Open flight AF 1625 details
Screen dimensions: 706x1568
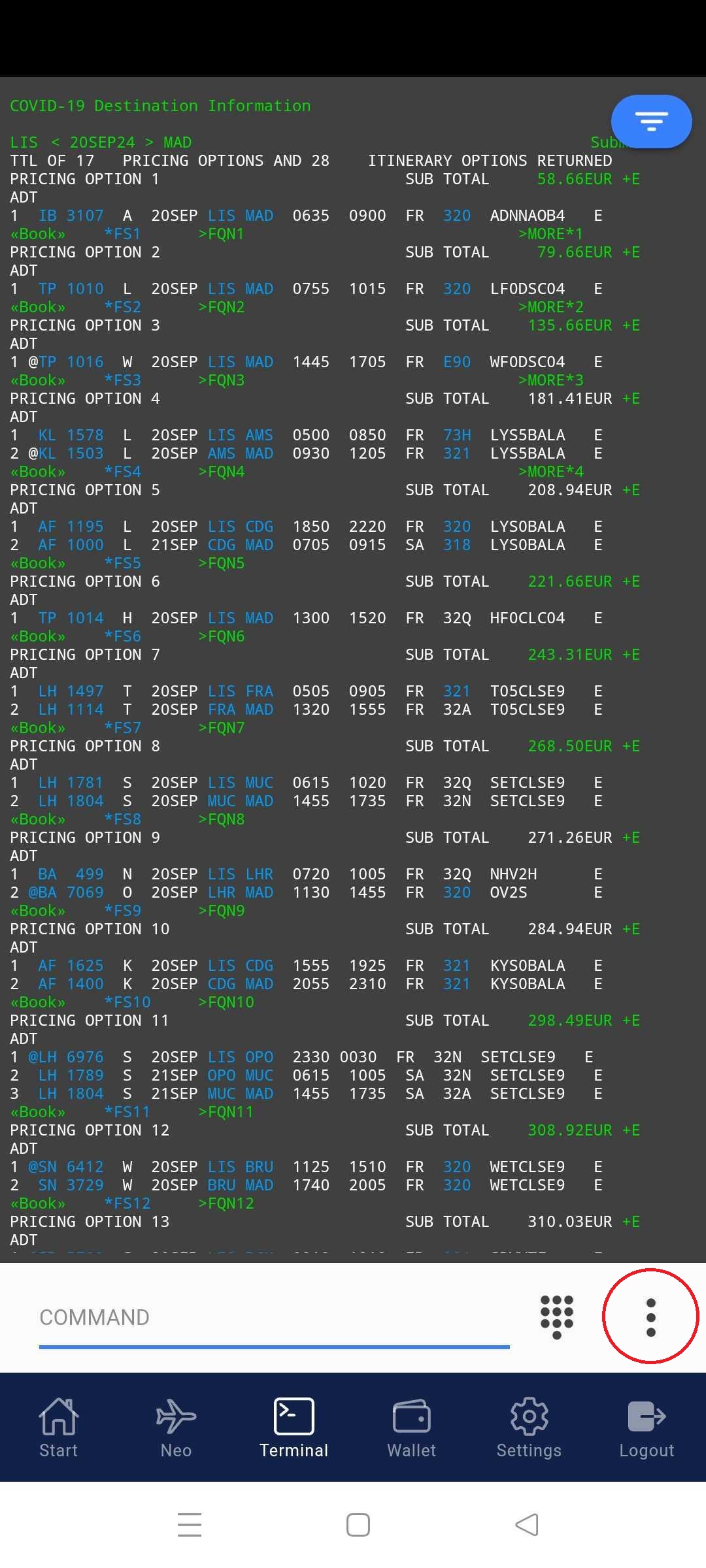coord(71,966)
